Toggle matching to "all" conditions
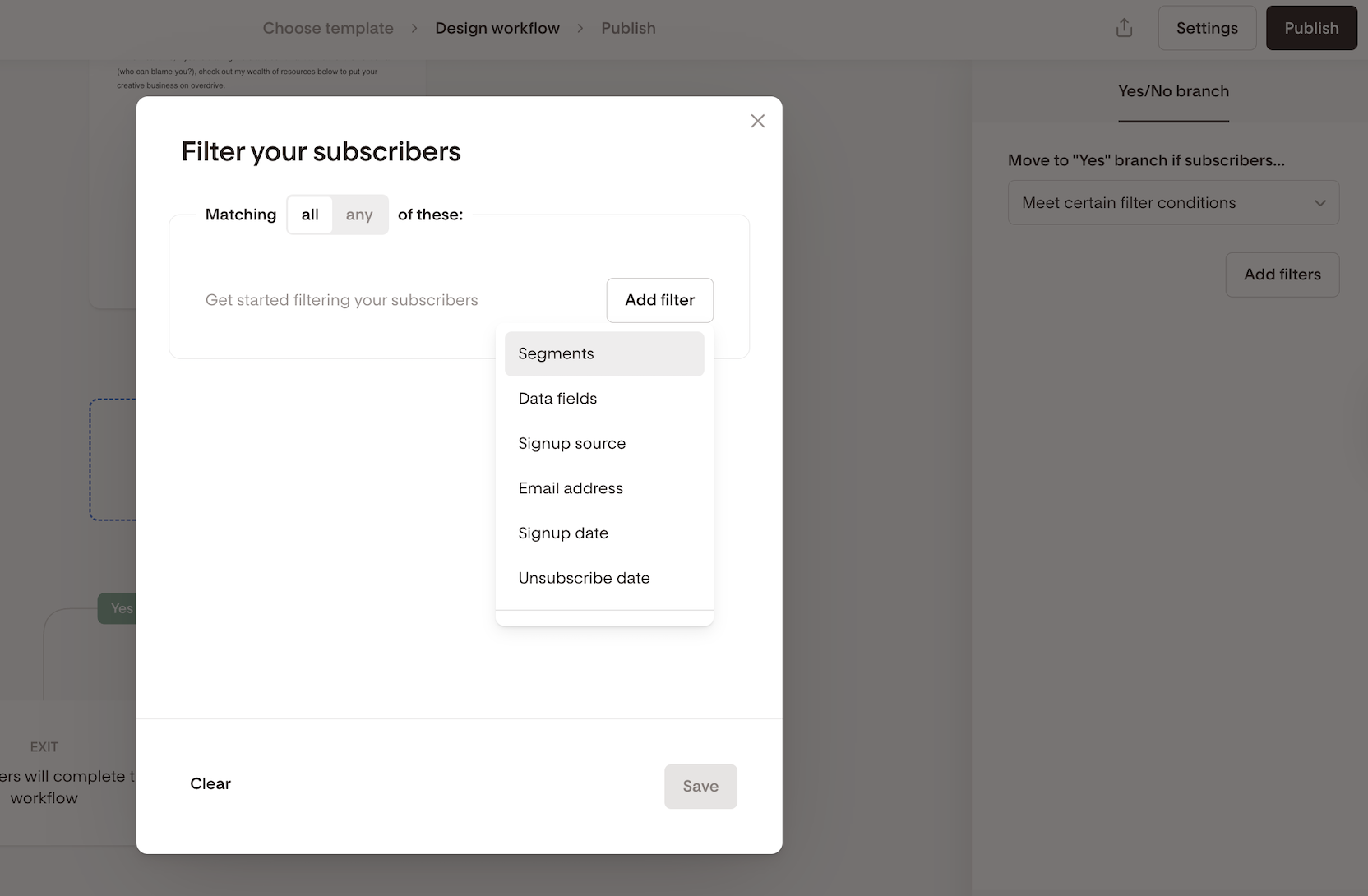Viewport: 1368px width, 896px height. (x=310, y=215)
